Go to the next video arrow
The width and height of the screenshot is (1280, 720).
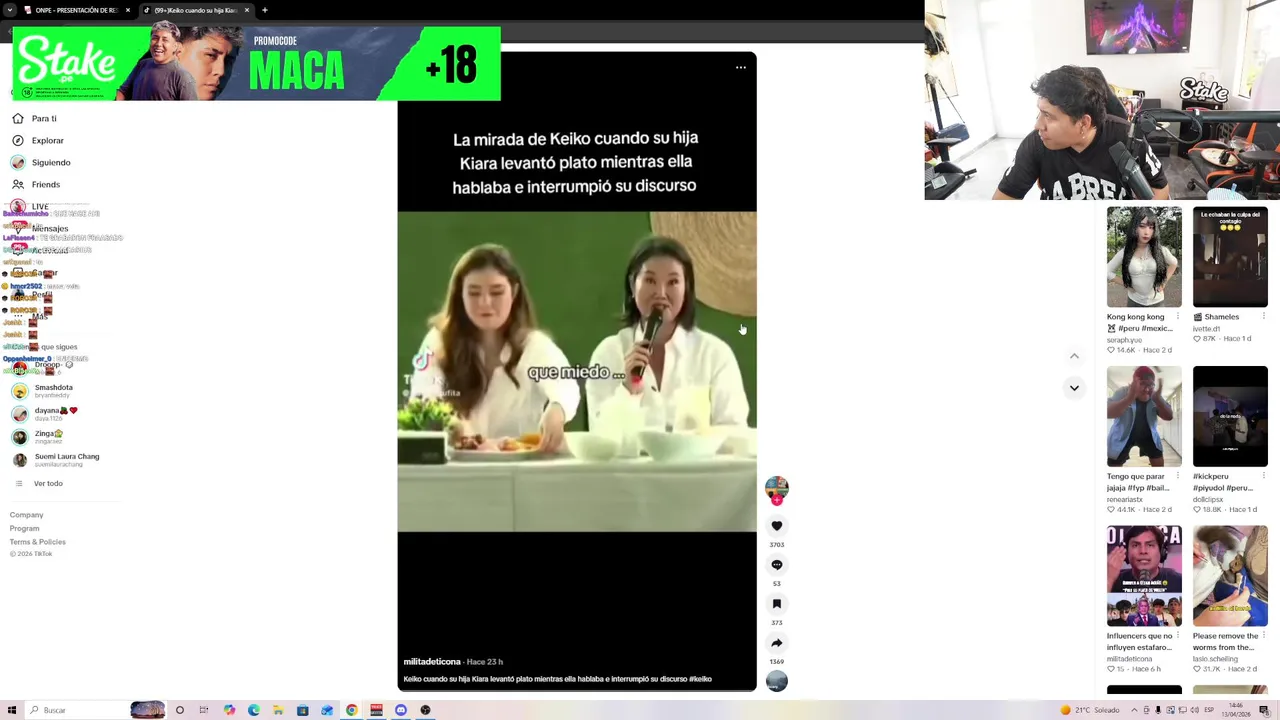click(1074, 388)
